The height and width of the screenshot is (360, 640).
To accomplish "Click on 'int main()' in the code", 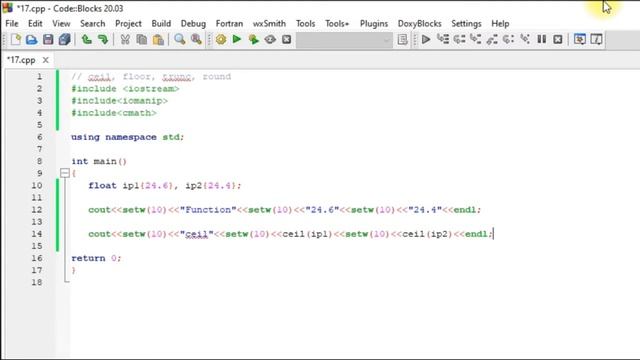I will click(99, 162).
